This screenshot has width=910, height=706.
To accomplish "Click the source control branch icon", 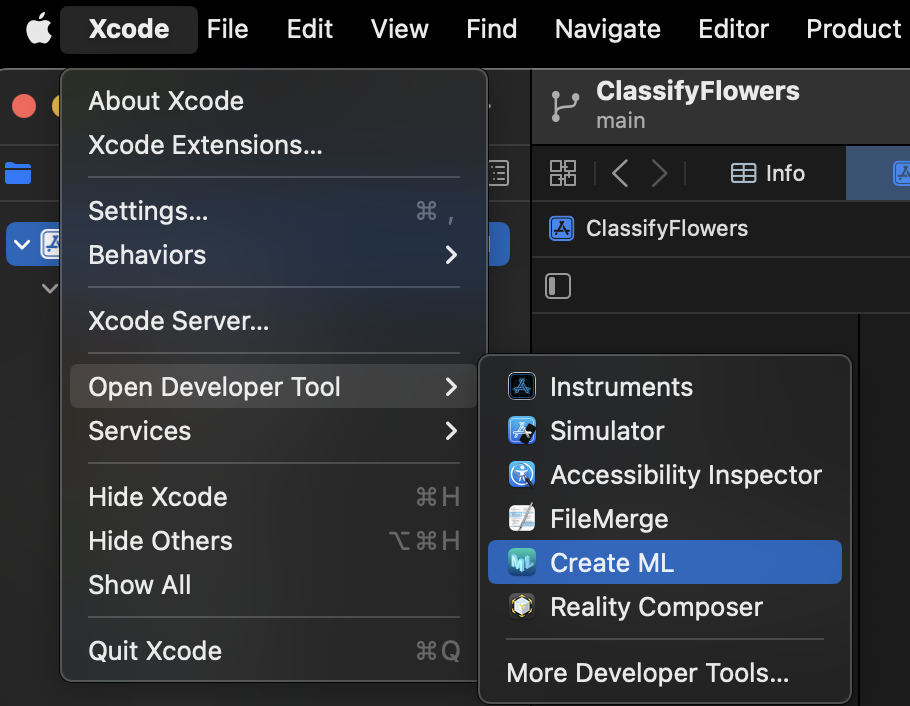I will [x=565, y=106].
